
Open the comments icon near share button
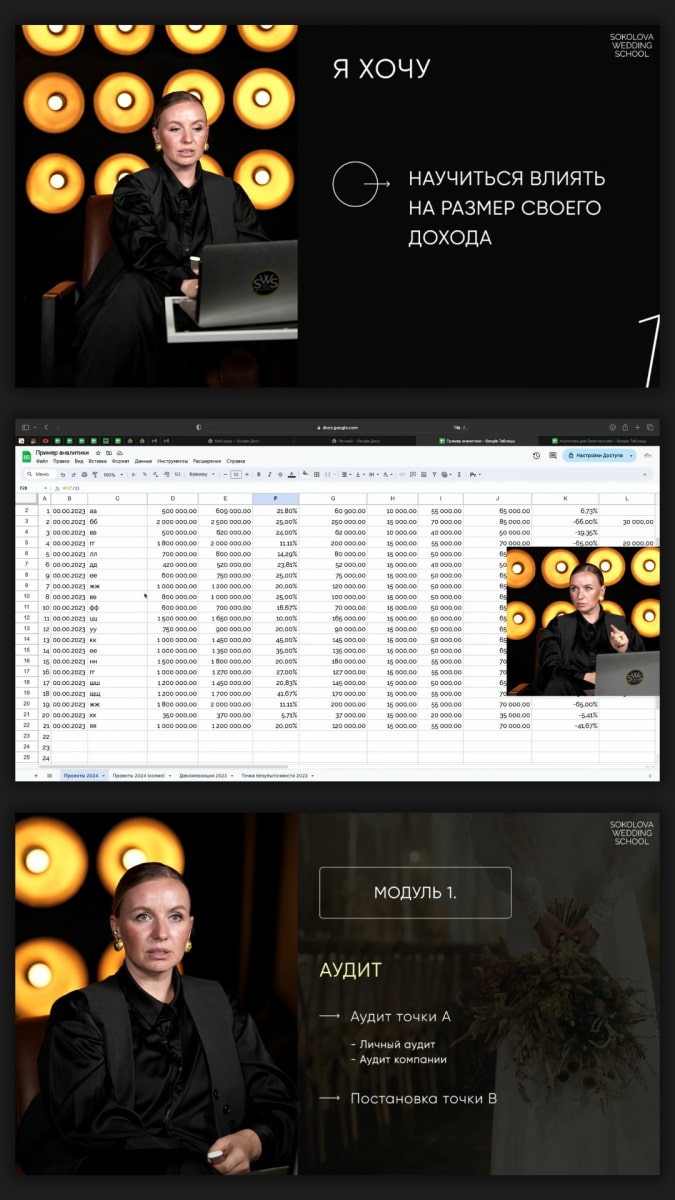[x=552, y=455]
